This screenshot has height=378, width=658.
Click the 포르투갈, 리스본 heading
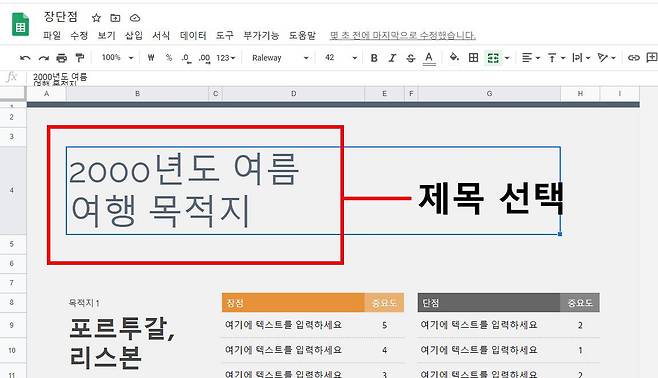(122, 343)
